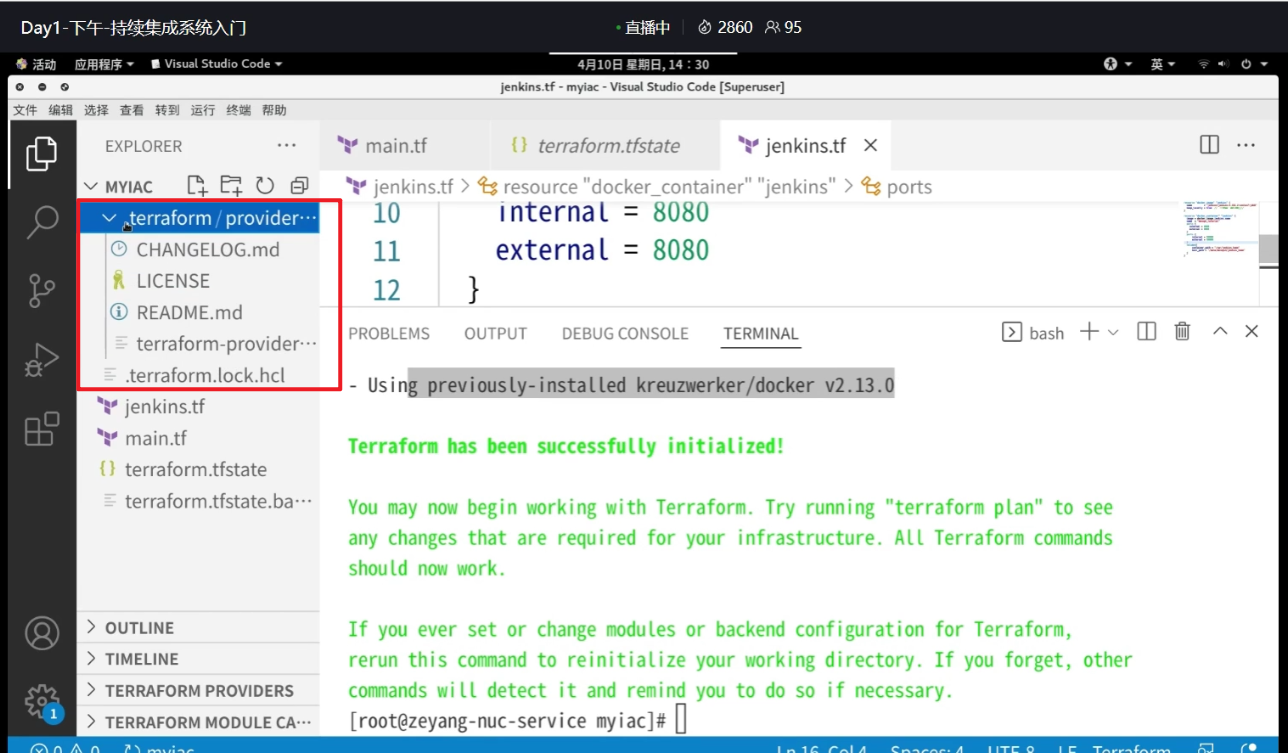Open the 应用程序 applications dropdown
The height and width of the screenshot is (753, 1288).
click(104, 64)
